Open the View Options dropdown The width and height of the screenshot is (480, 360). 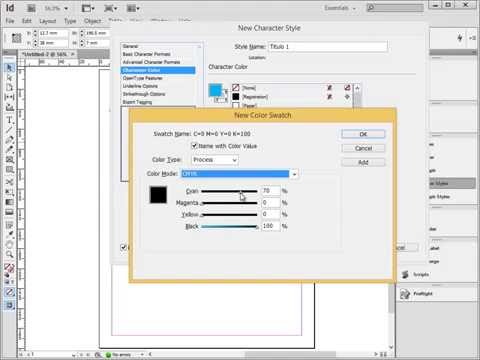click(88, 8)
